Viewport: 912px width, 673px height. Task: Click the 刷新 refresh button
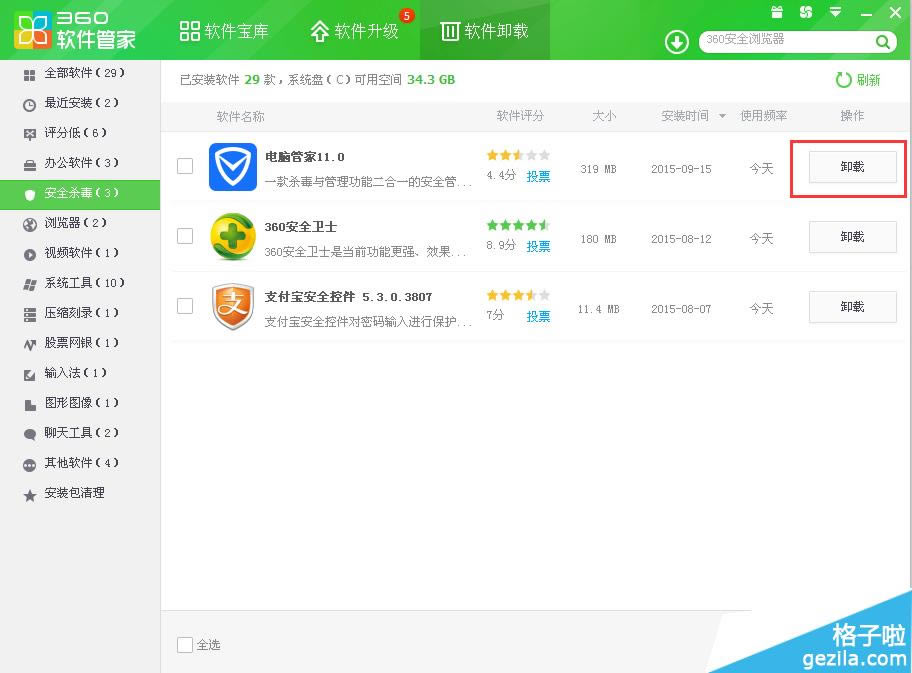click(858, 80)
